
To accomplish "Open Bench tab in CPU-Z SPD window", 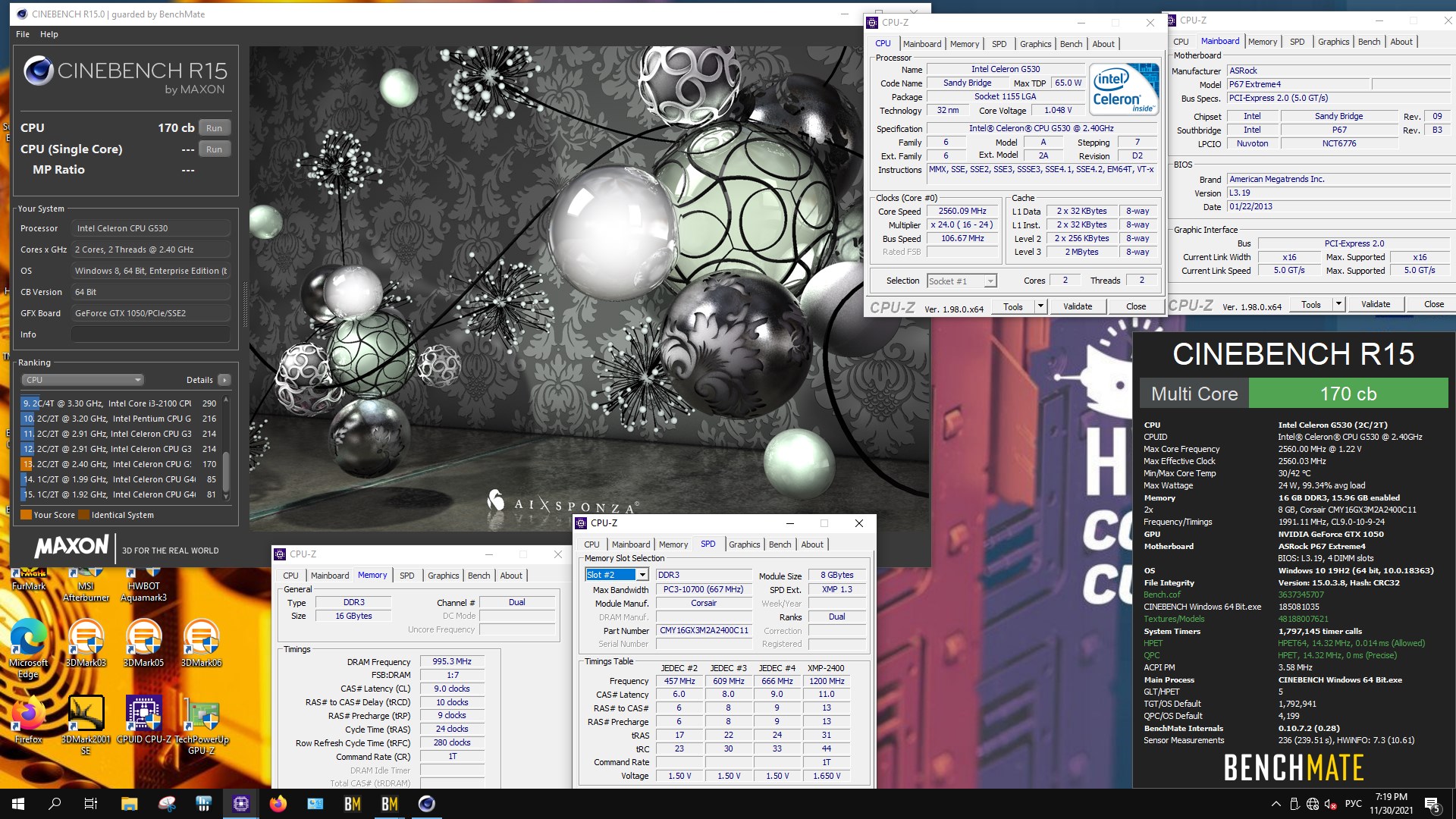I will click(780, 544).
